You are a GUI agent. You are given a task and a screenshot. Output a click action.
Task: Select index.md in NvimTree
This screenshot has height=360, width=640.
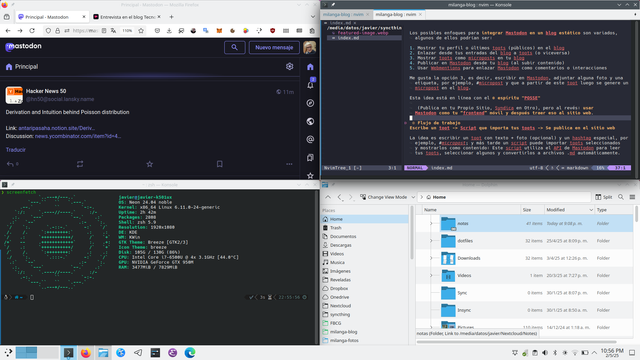(348, 38)
